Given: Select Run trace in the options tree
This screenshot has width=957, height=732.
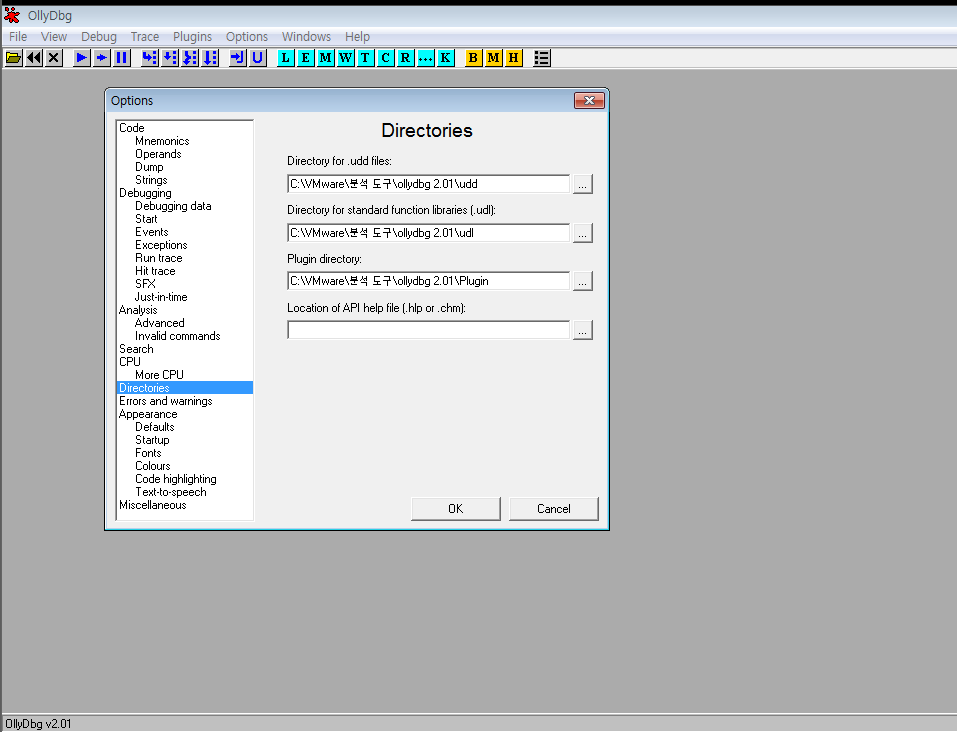Looking at the screenshot, I should click(159, 258).
